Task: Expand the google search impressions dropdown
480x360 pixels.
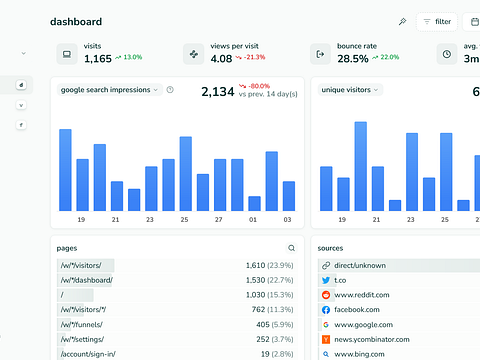Action: [110, 90]
